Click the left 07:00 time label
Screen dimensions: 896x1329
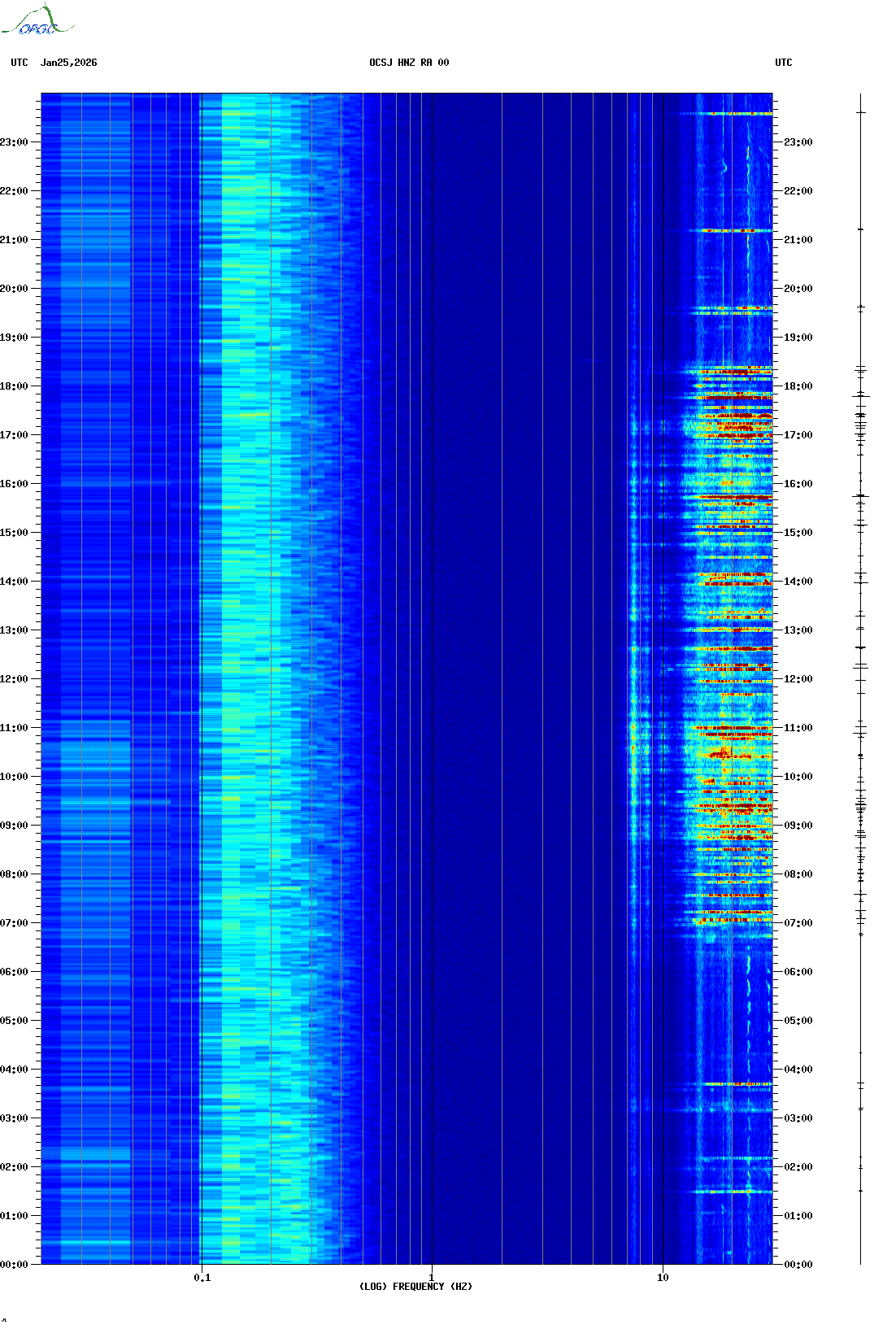14,923
